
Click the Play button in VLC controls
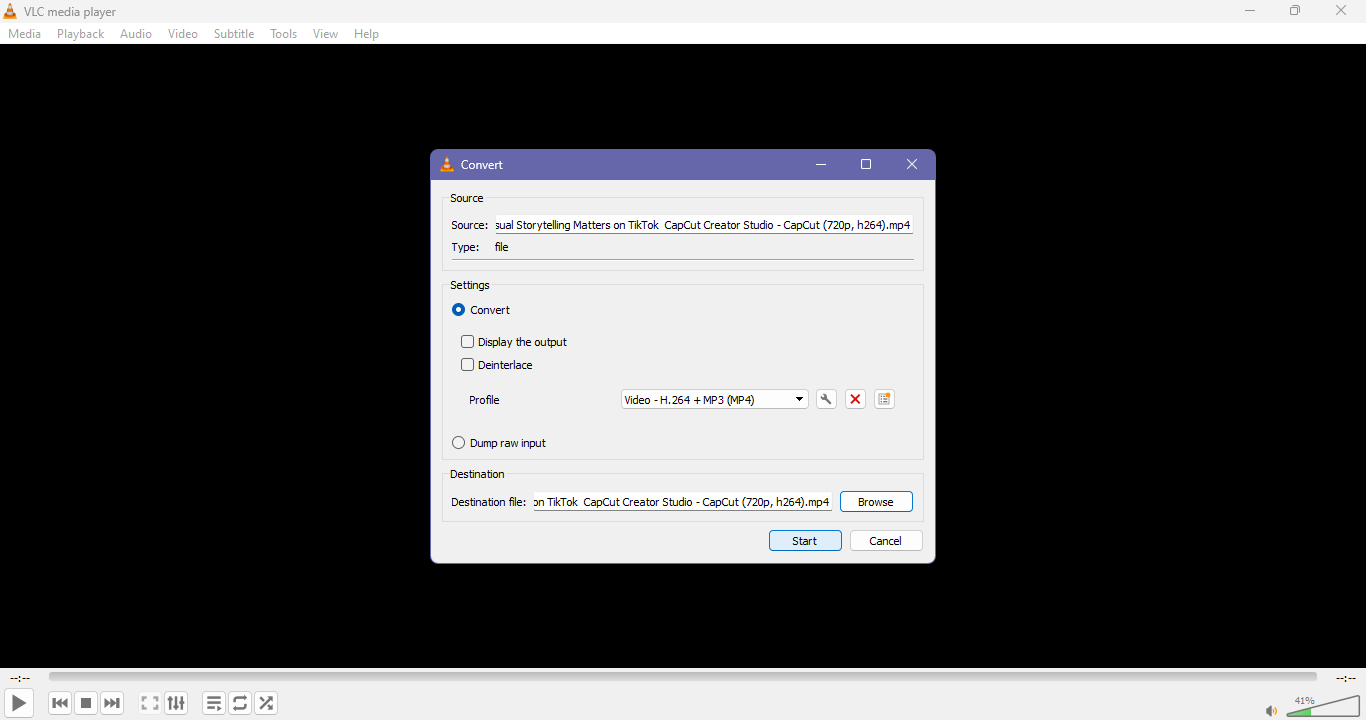tap(19, 703)
